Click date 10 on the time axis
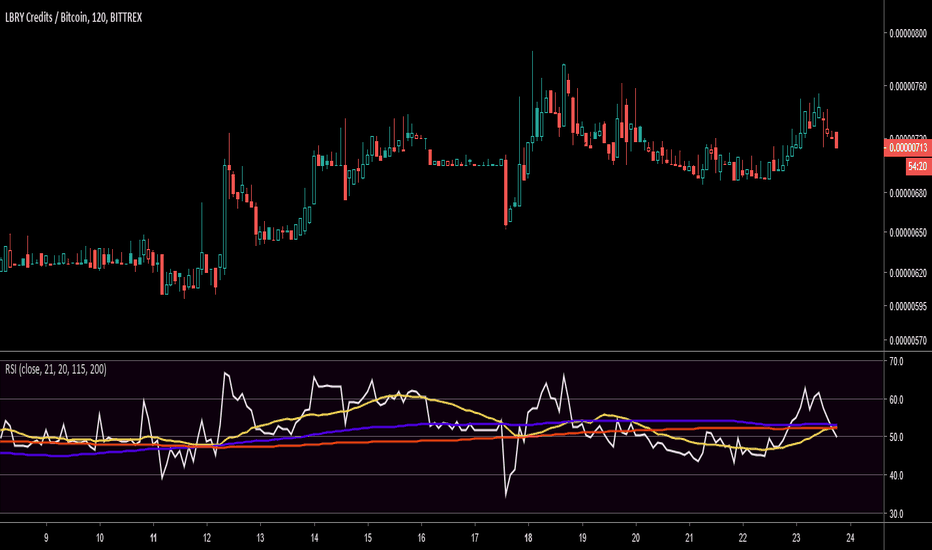Screen dimensions: 932x550 (x=100, y=538)
